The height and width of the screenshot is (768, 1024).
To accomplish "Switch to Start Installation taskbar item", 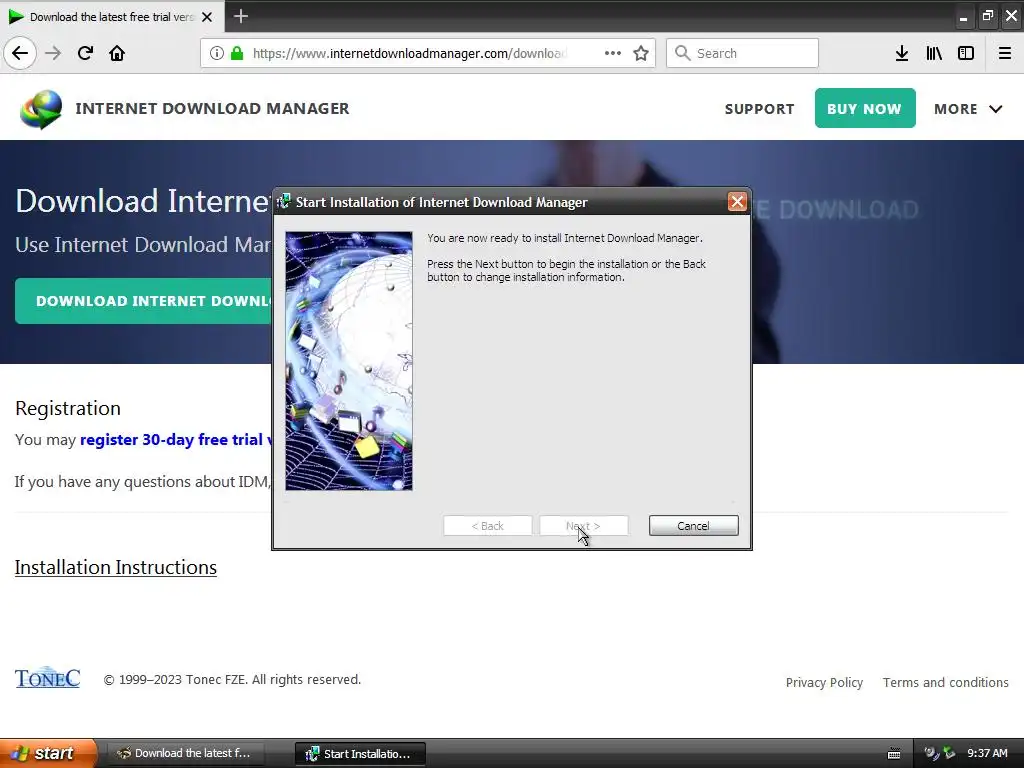I will click(x=360, y=754).
